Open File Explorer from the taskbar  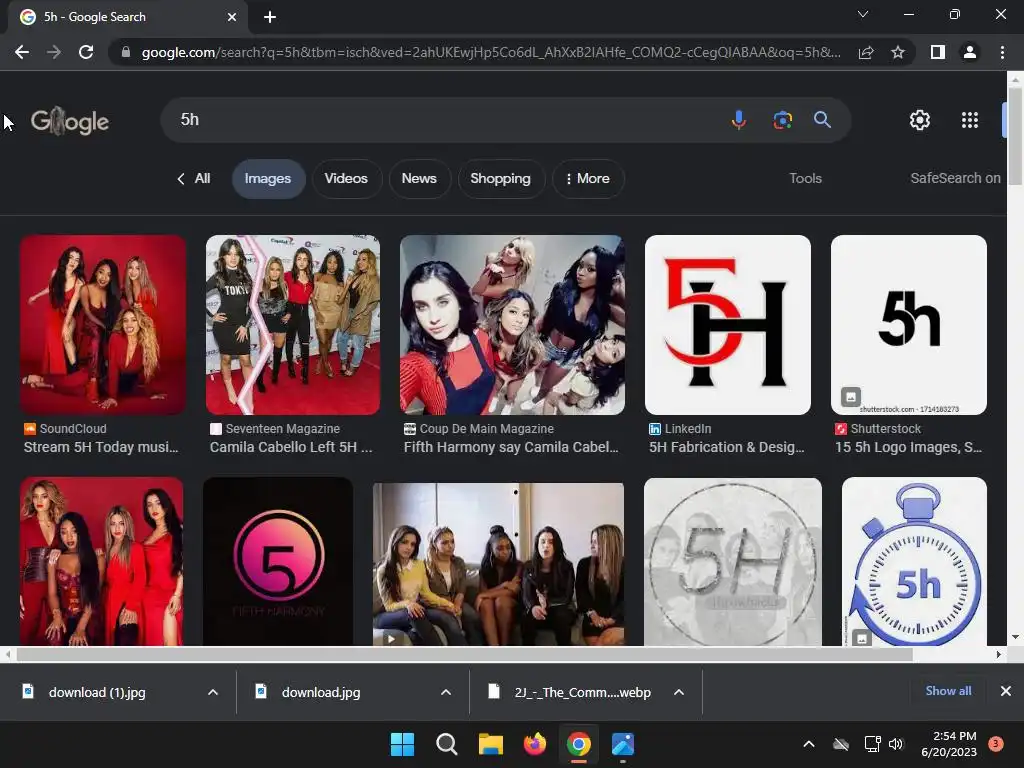[x=490, y=744]
